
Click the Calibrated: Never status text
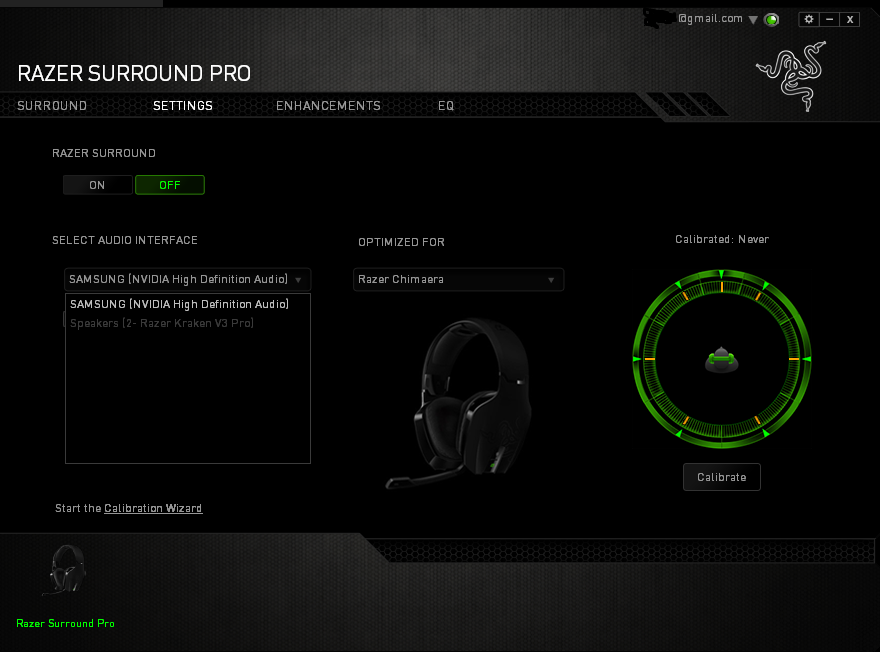[x=722, y=240]
